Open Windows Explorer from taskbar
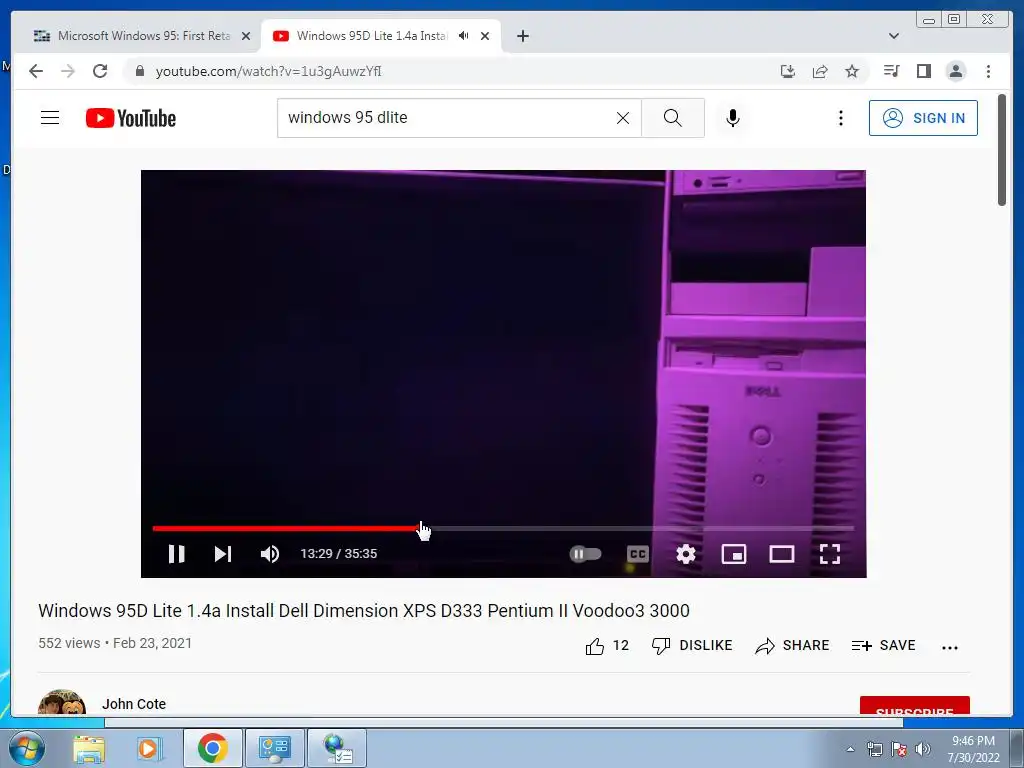1024x768 pixels. tap(89, 748)
